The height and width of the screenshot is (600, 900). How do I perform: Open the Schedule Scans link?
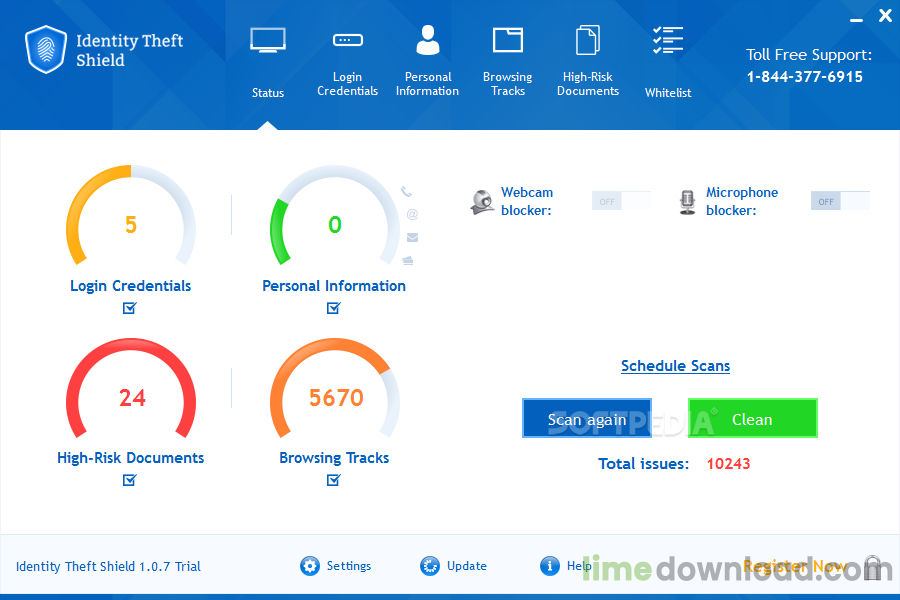click(675, 366)
